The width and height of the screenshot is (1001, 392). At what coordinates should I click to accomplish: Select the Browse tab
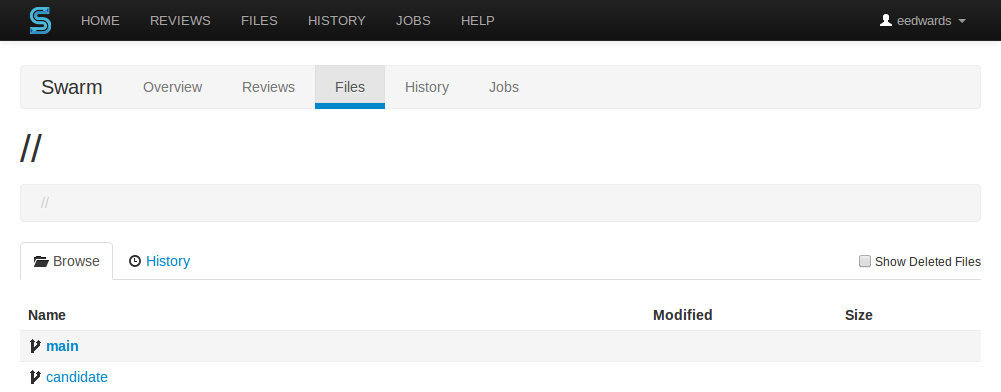(x=66, y=261)
